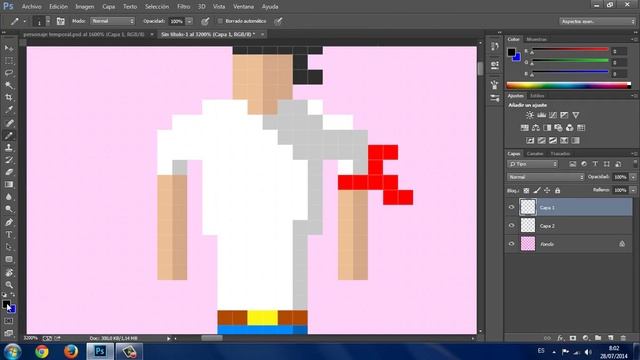Screen dimensions: 640x360
Task: Add a Hue/Saturation adjustment
Action: [524, 128]
